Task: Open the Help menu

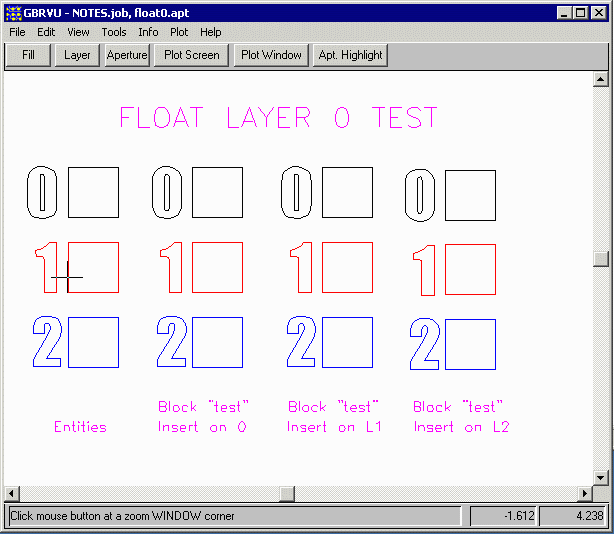Action: click(x=211, y=32)
